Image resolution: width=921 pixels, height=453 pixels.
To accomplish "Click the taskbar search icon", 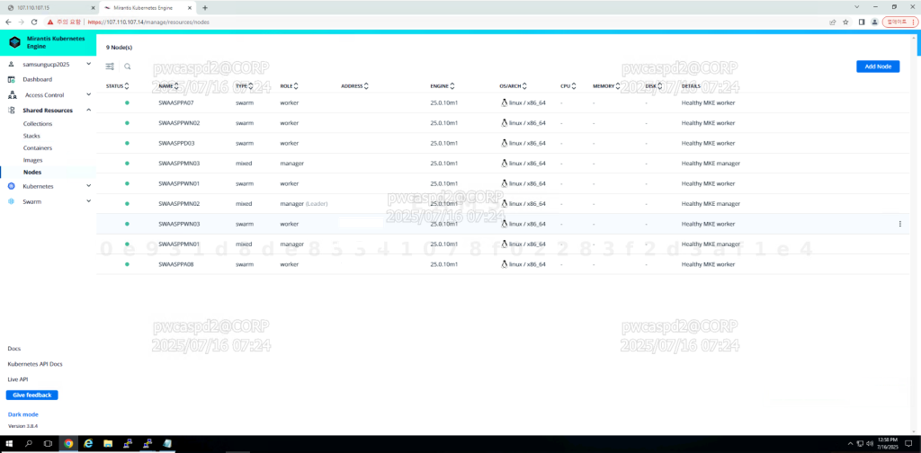I will 29,444.
